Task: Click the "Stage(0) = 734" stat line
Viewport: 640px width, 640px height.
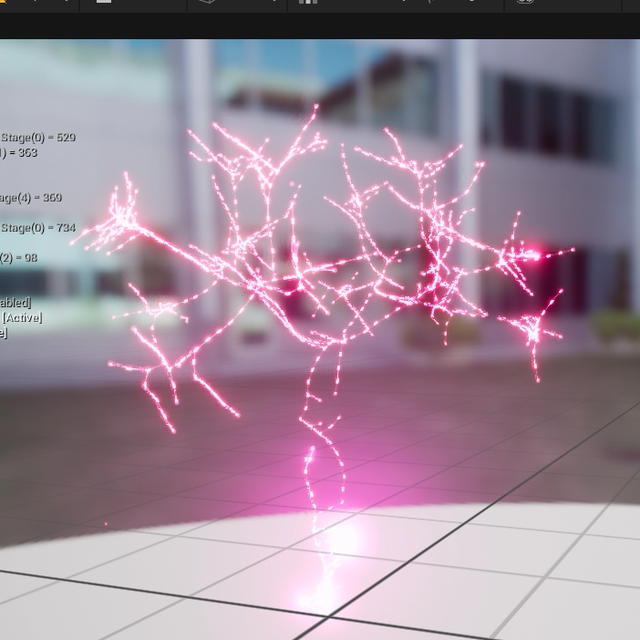Action: click(x=38, y=228)
